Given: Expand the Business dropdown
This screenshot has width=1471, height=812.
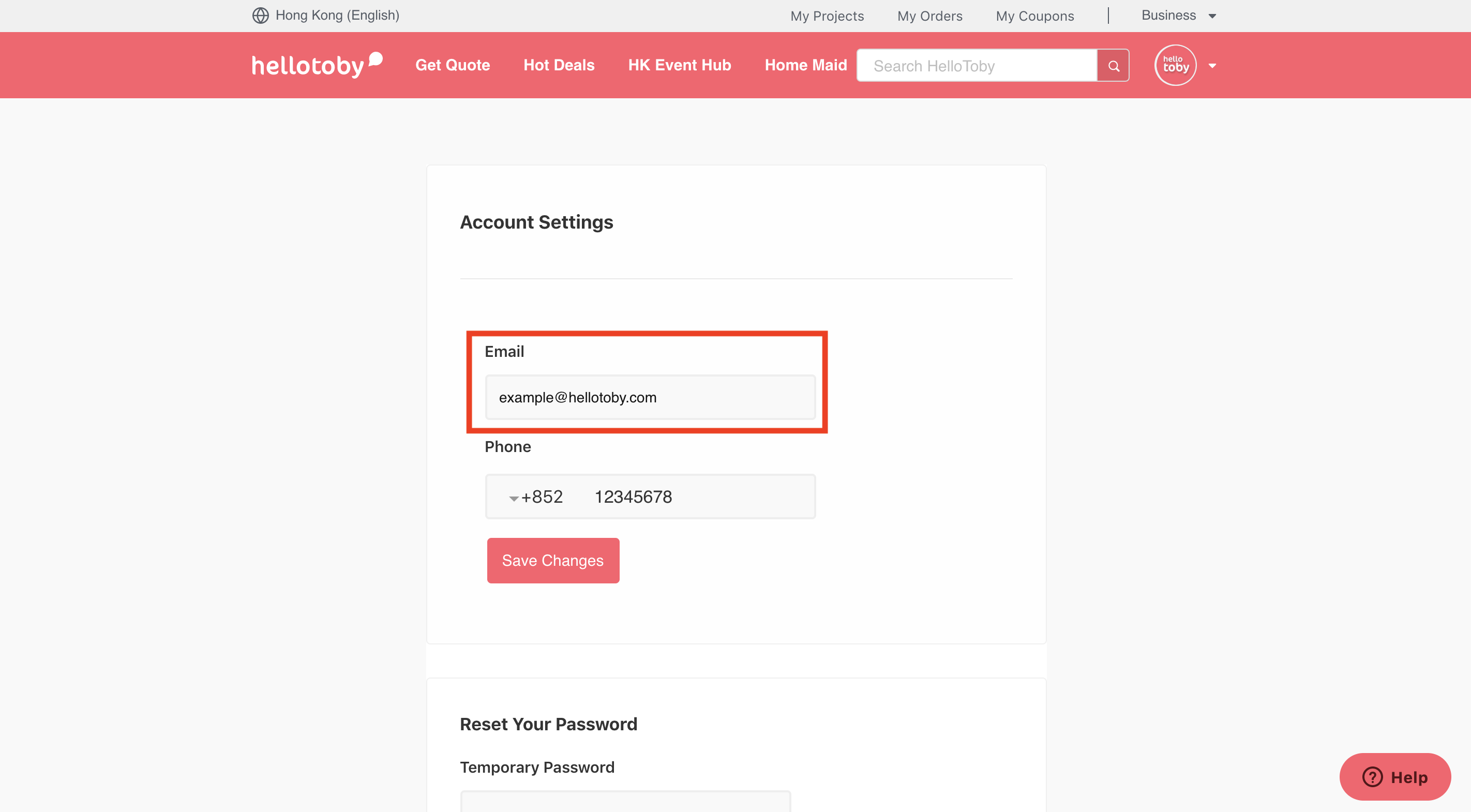Looking at the screenshot, I should (1179, 16).
